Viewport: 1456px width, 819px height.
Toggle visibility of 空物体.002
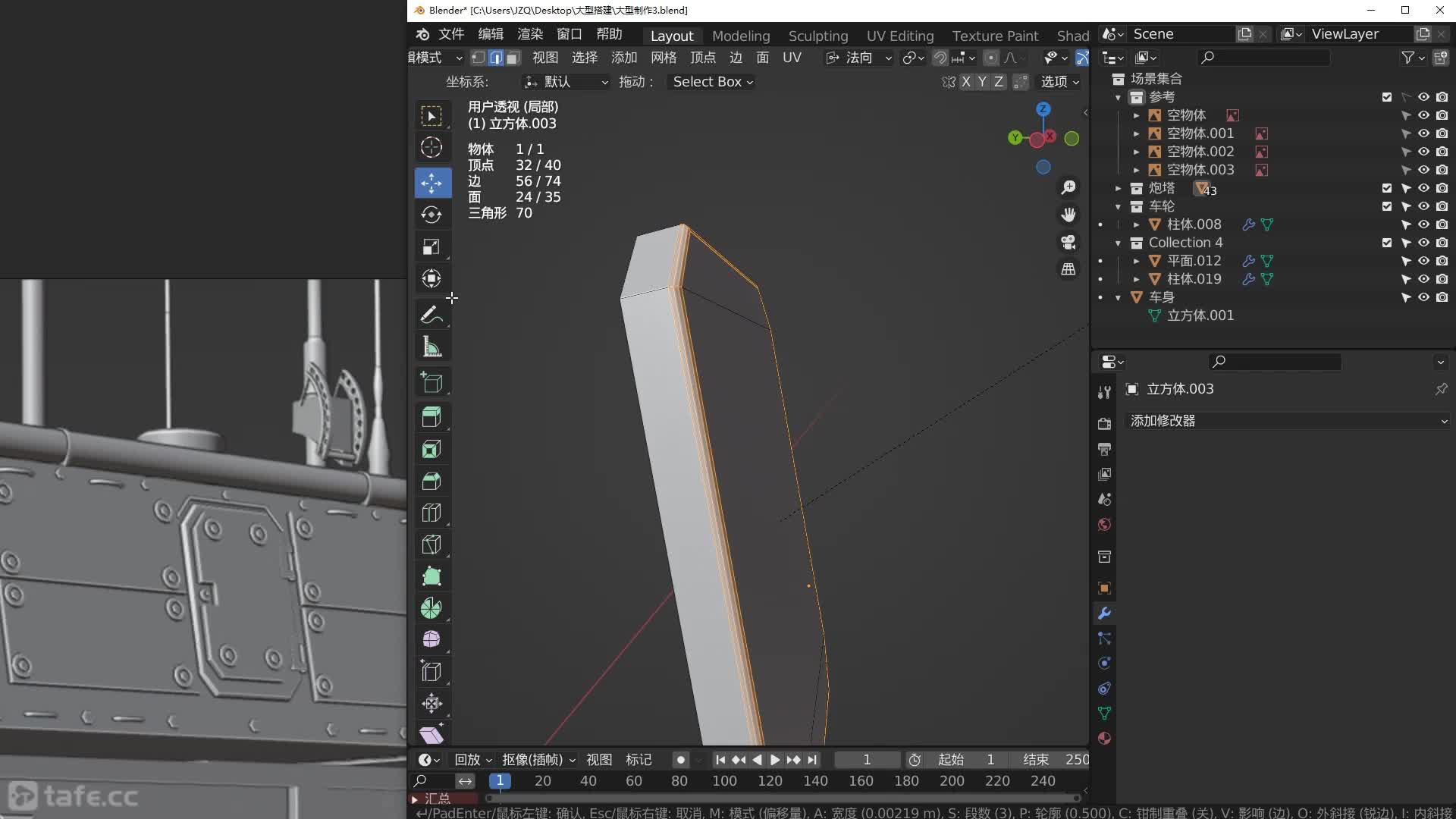pos(1423,152)
